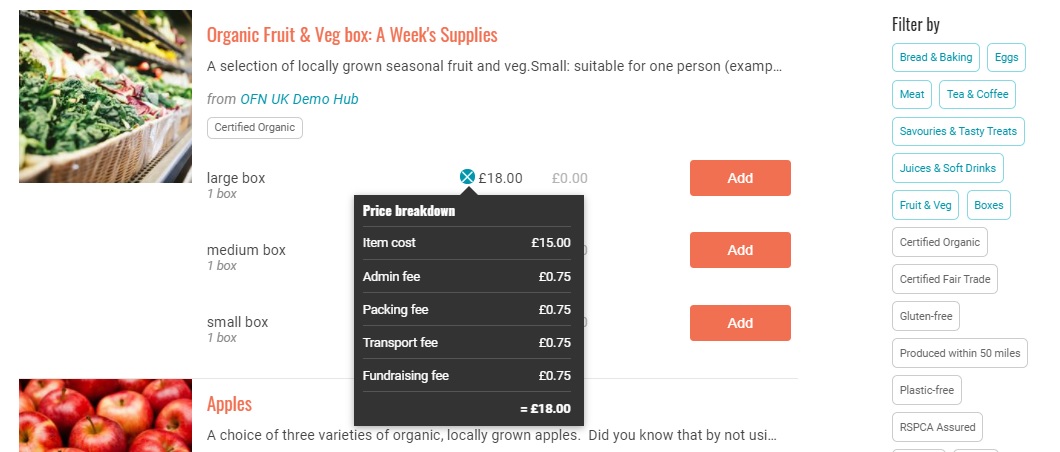Add medium box to cart
1060x452 pixels.
coord(740,250)
